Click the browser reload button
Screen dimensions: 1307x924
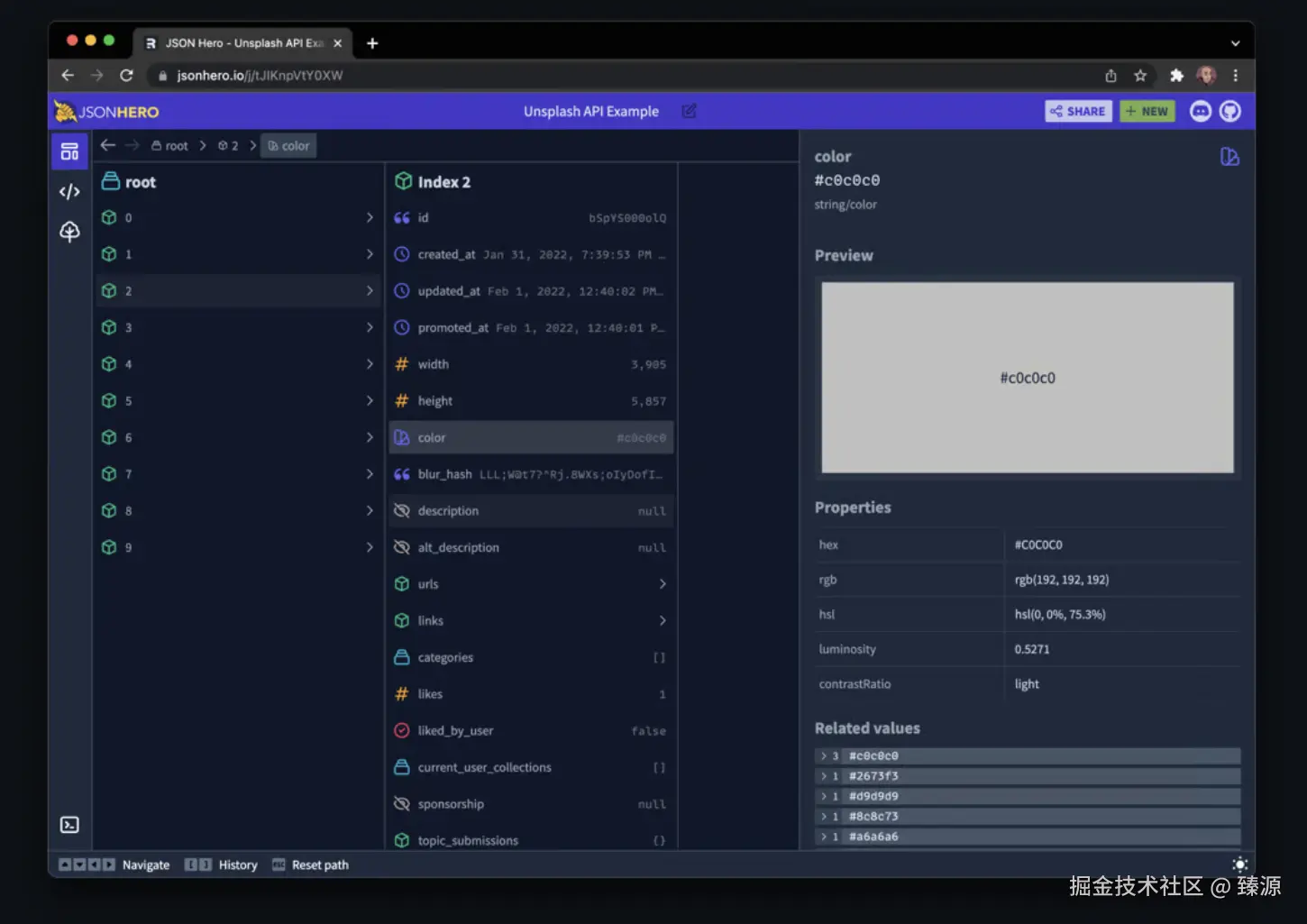click(x=126, y=76)
